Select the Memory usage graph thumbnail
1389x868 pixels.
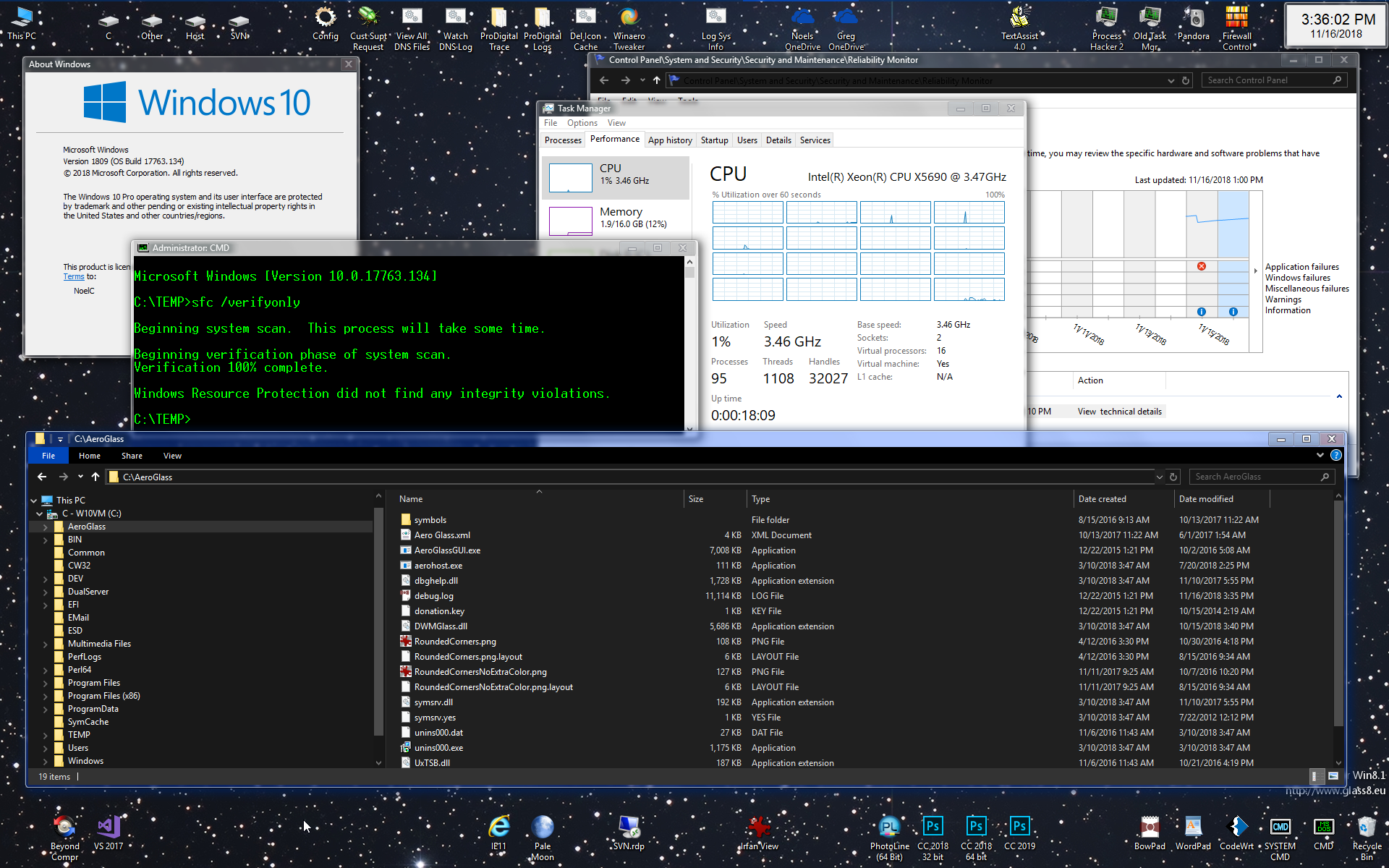(x=571, y=220)
